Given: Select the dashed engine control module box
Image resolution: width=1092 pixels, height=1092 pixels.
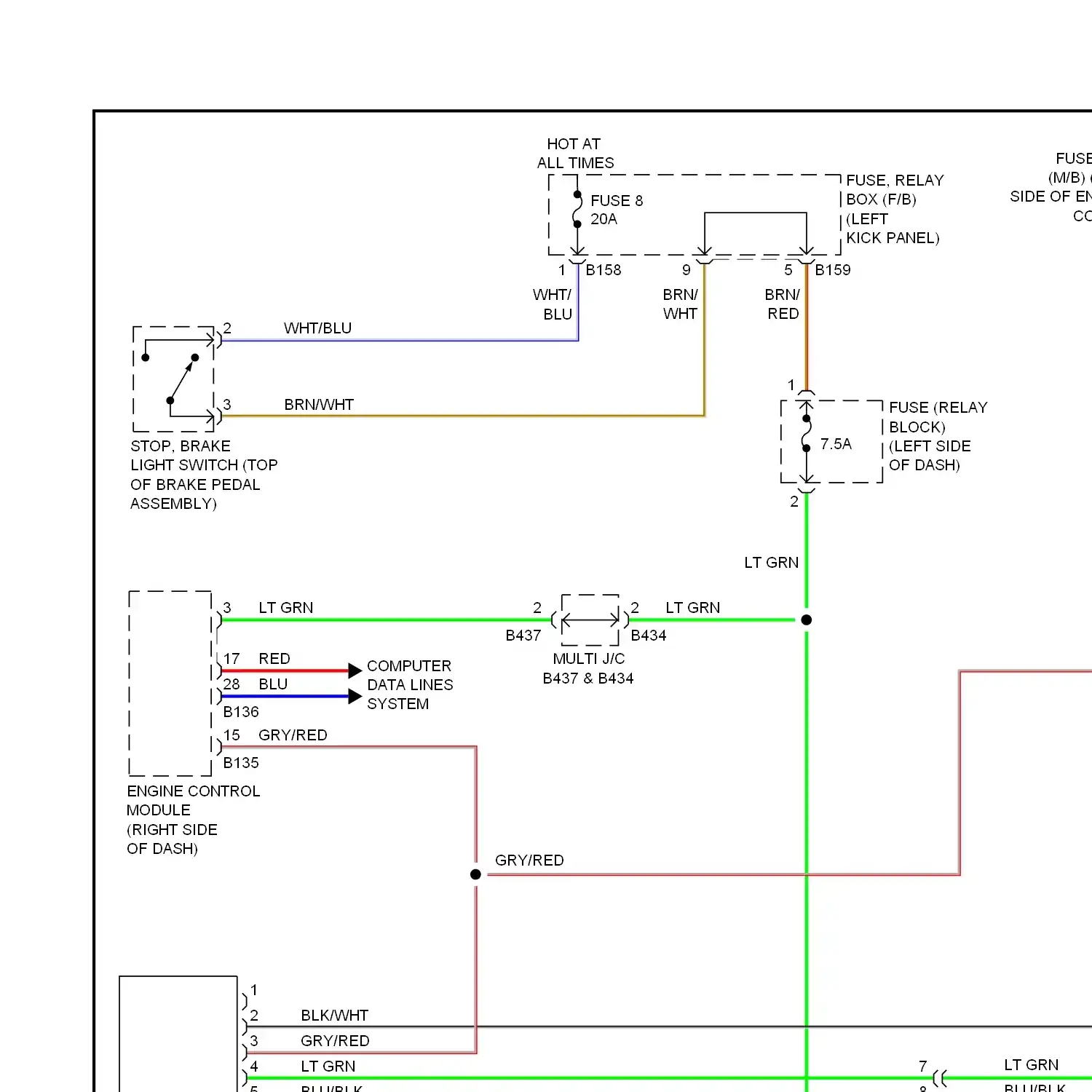Looking at the screenshot, I should pyautogui.click(x=170, y=684).
